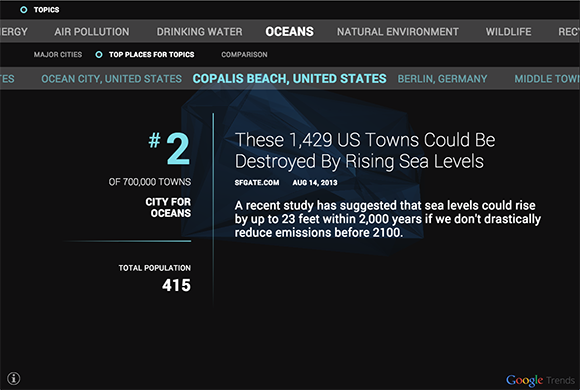The height and width of the screenshot is (390, 580).
Task: Open the info icon in bottom corner
Action: [x=14, y=378]
